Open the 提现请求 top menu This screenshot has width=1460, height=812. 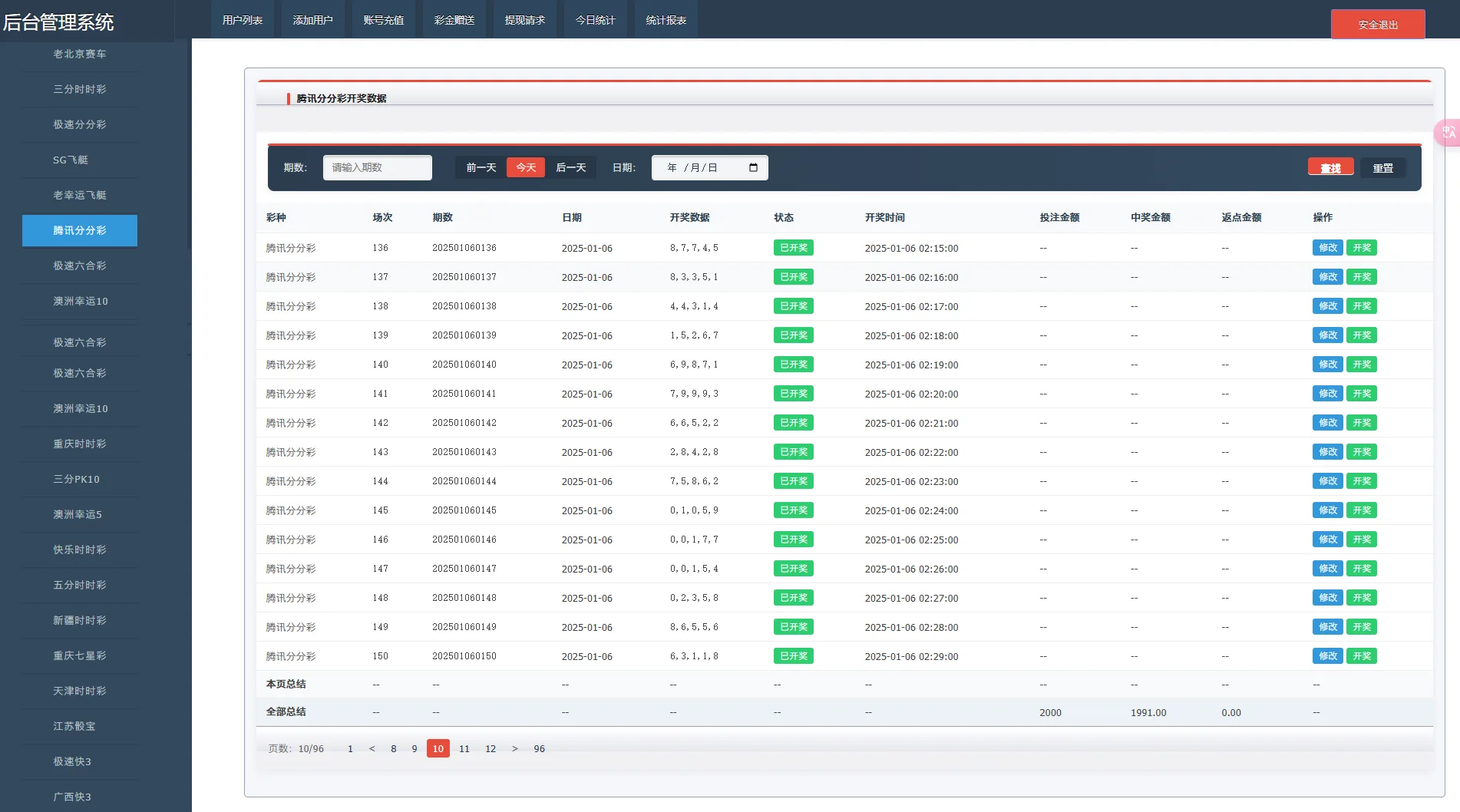524,20
